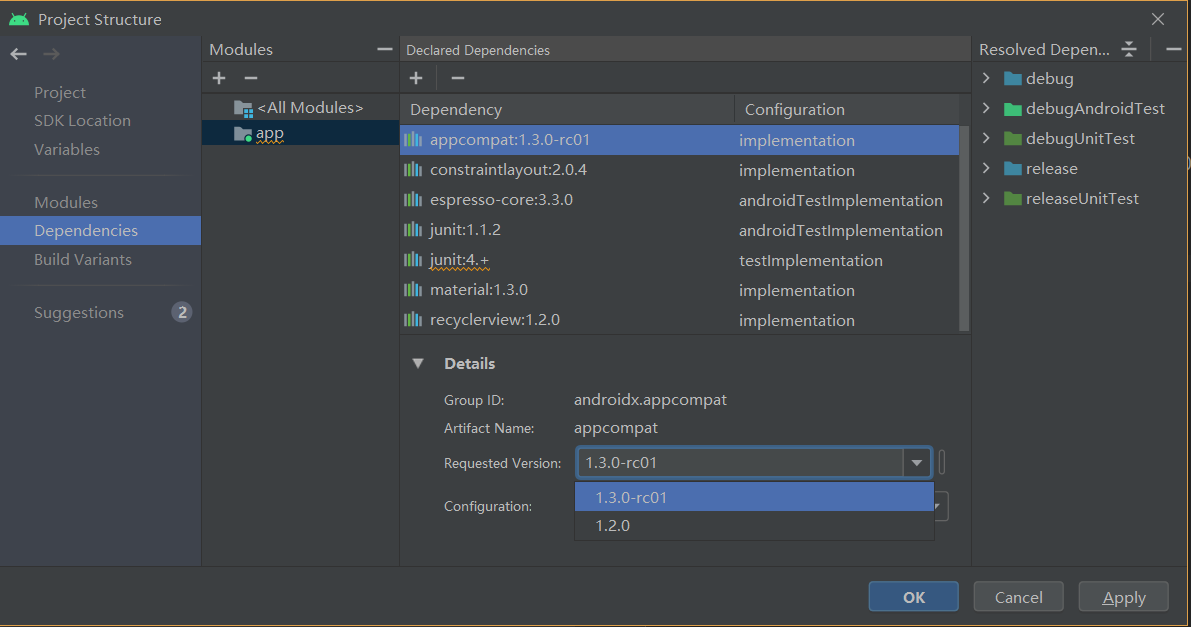
Task: Click the androidx.appcompat Group ID value
Action: (650, 400)
